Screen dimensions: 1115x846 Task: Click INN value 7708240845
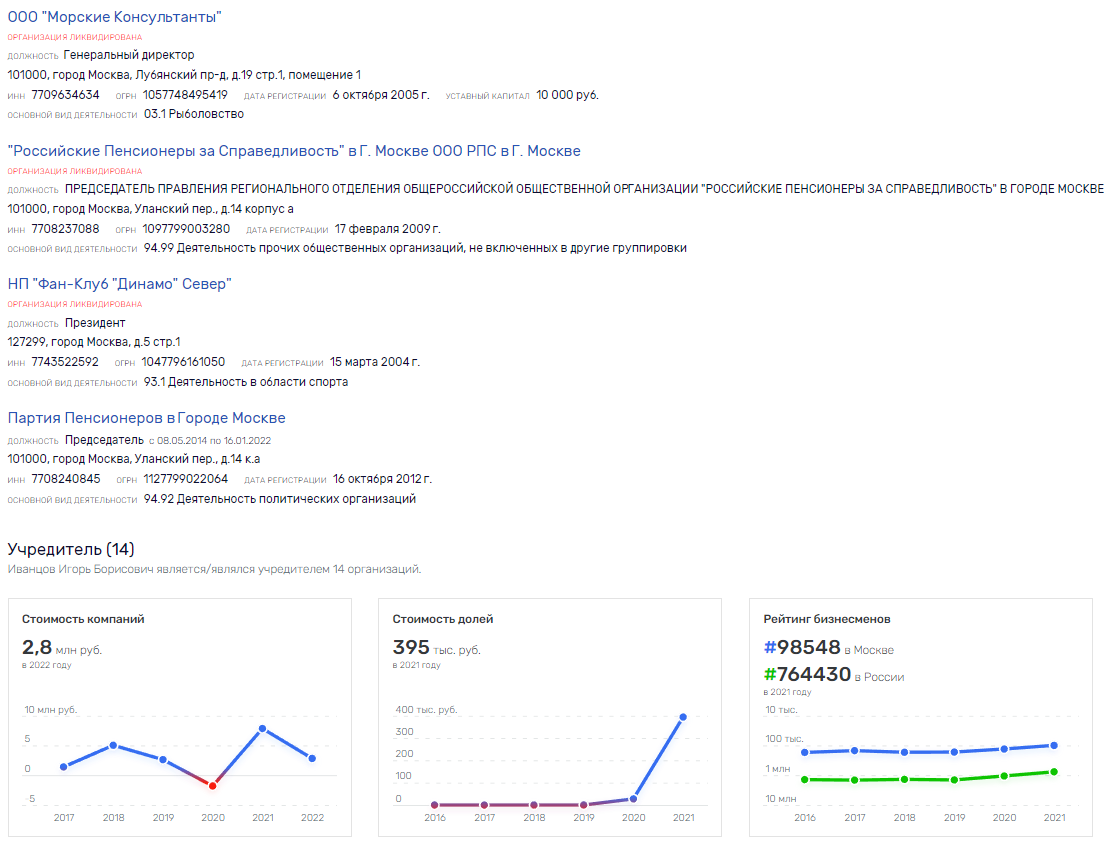[66, 479]
